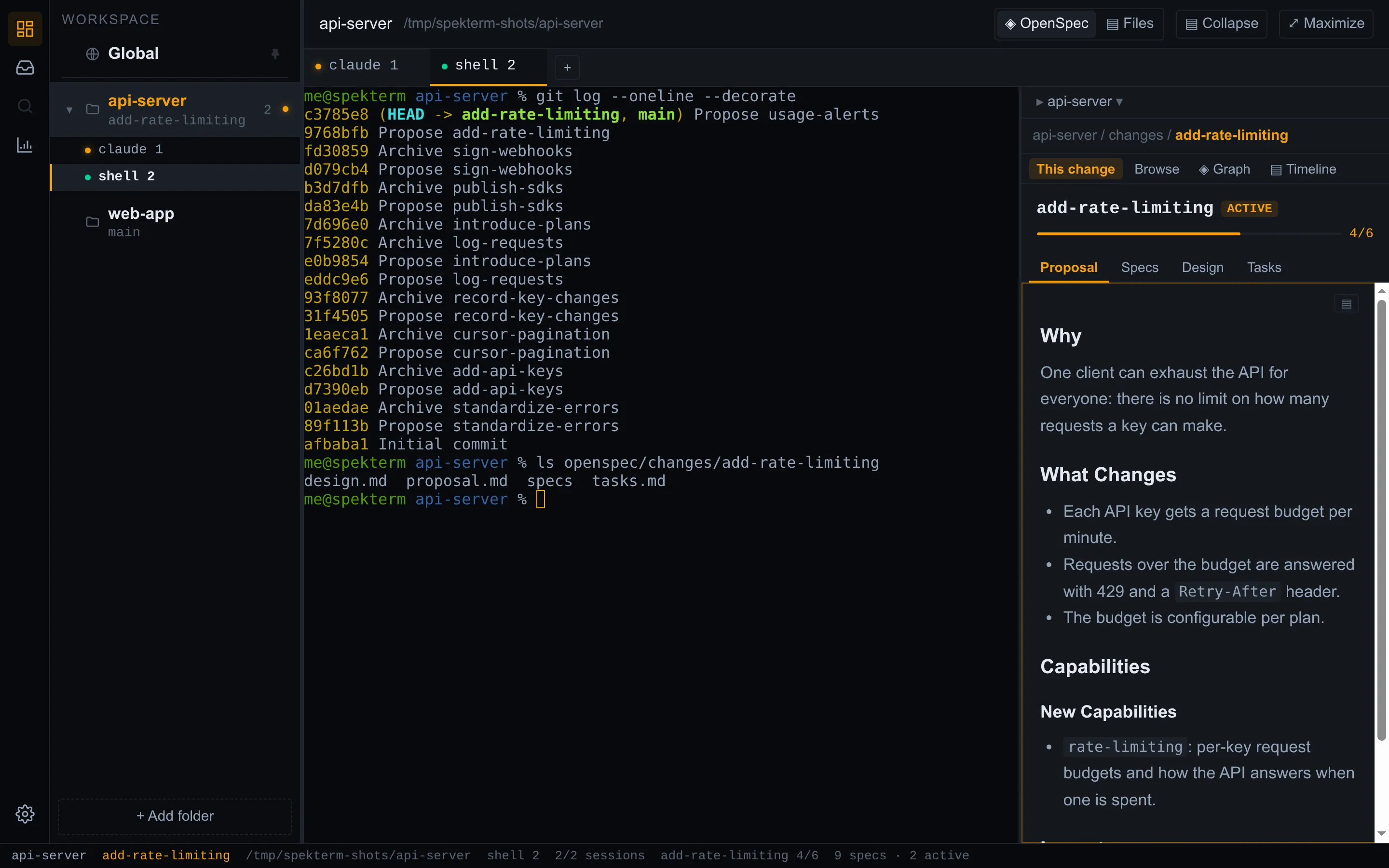The image size is (1389, 868).
Task: Click the Maximize button
Action: (1326, 24)
